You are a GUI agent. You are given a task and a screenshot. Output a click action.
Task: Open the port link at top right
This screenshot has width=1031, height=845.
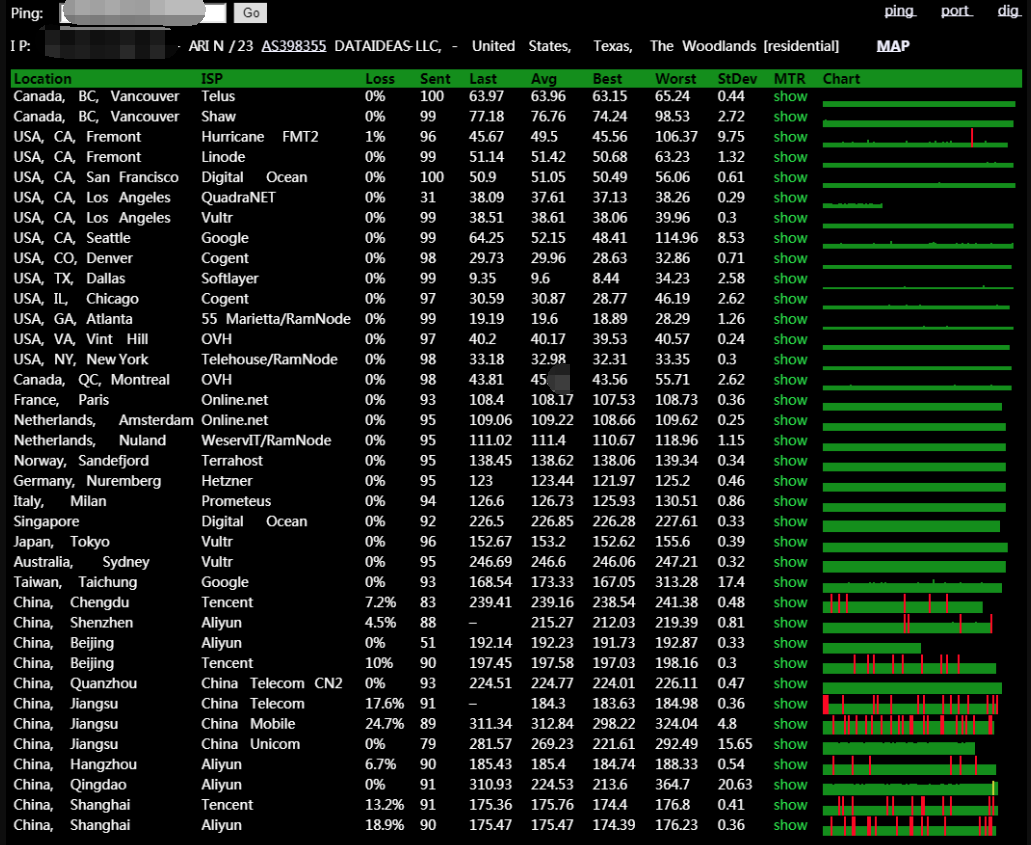point(956,11)
